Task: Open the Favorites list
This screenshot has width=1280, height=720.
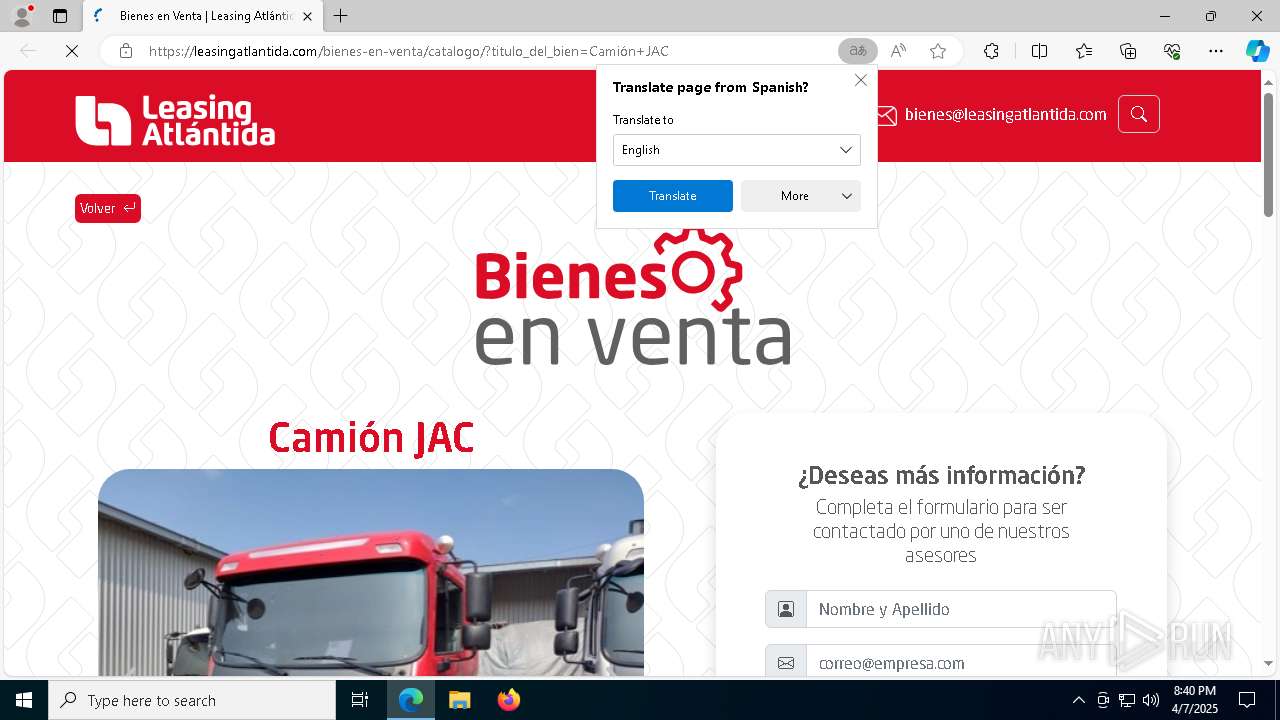Action: (1084, 51)
